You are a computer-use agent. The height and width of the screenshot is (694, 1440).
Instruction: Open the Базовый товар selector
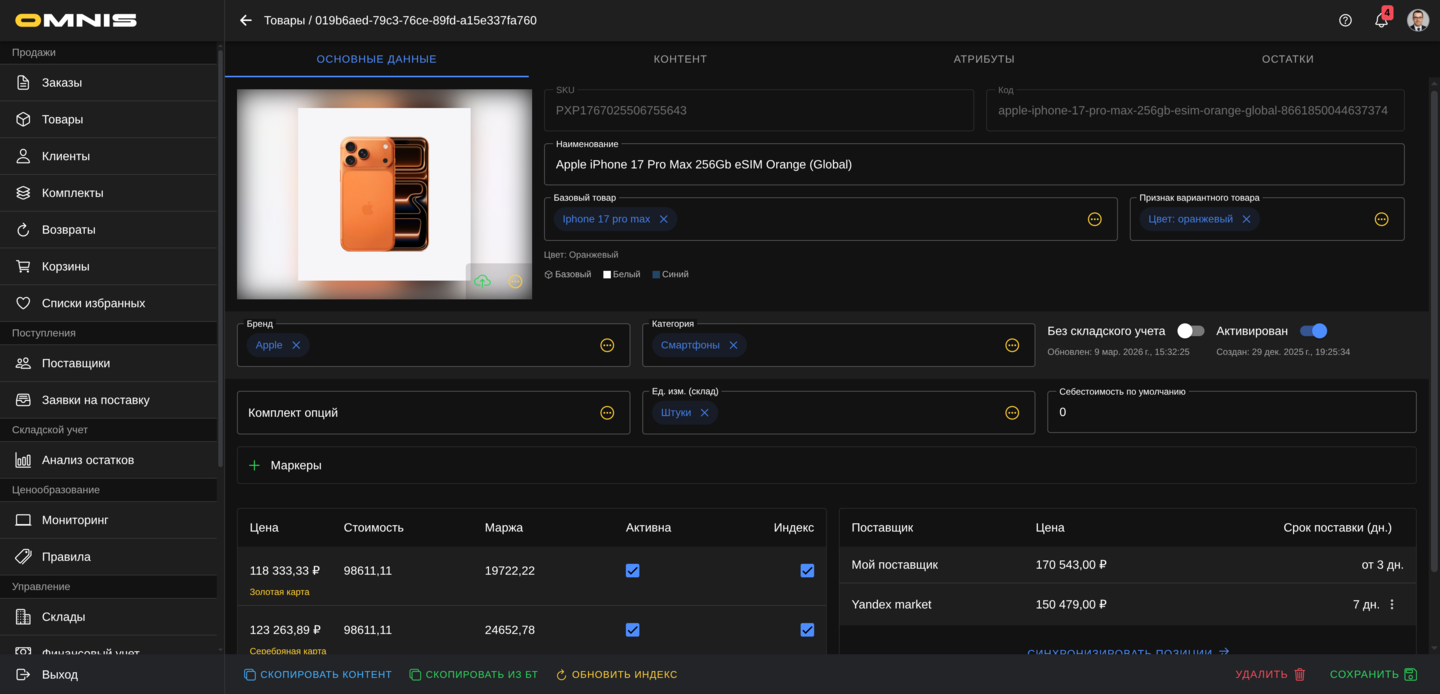[1094, 219]
